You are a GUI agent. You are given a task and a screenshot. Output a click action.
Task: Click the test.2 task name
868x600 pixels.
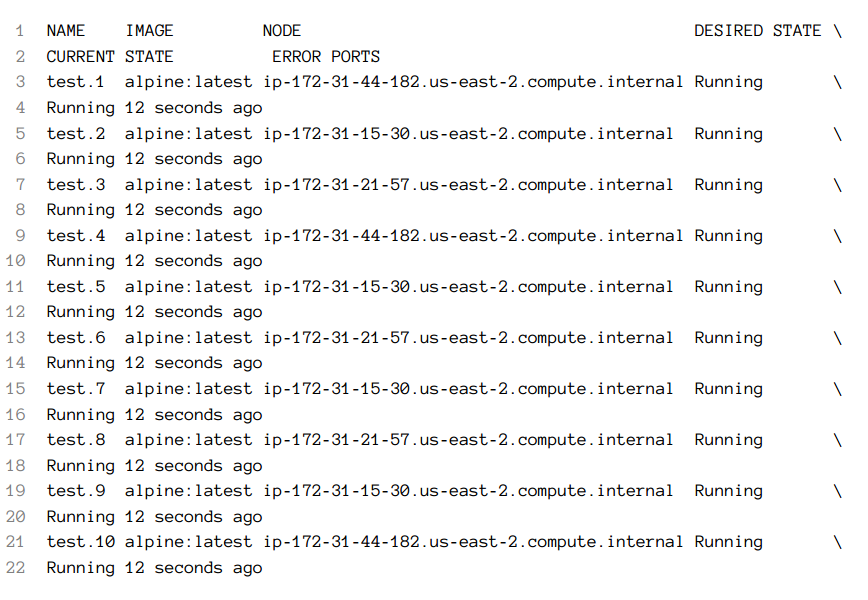(x=75, y=134)
